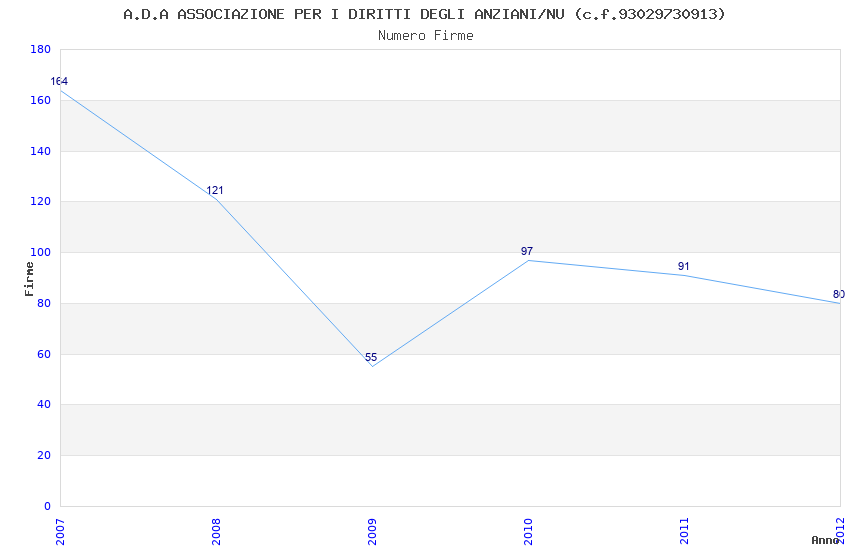Image resolution: width=850 pixels, height=550 pixels.
Task: Click the x-axis year 2010
Action: pyautogui.click(x=529, y=532)
